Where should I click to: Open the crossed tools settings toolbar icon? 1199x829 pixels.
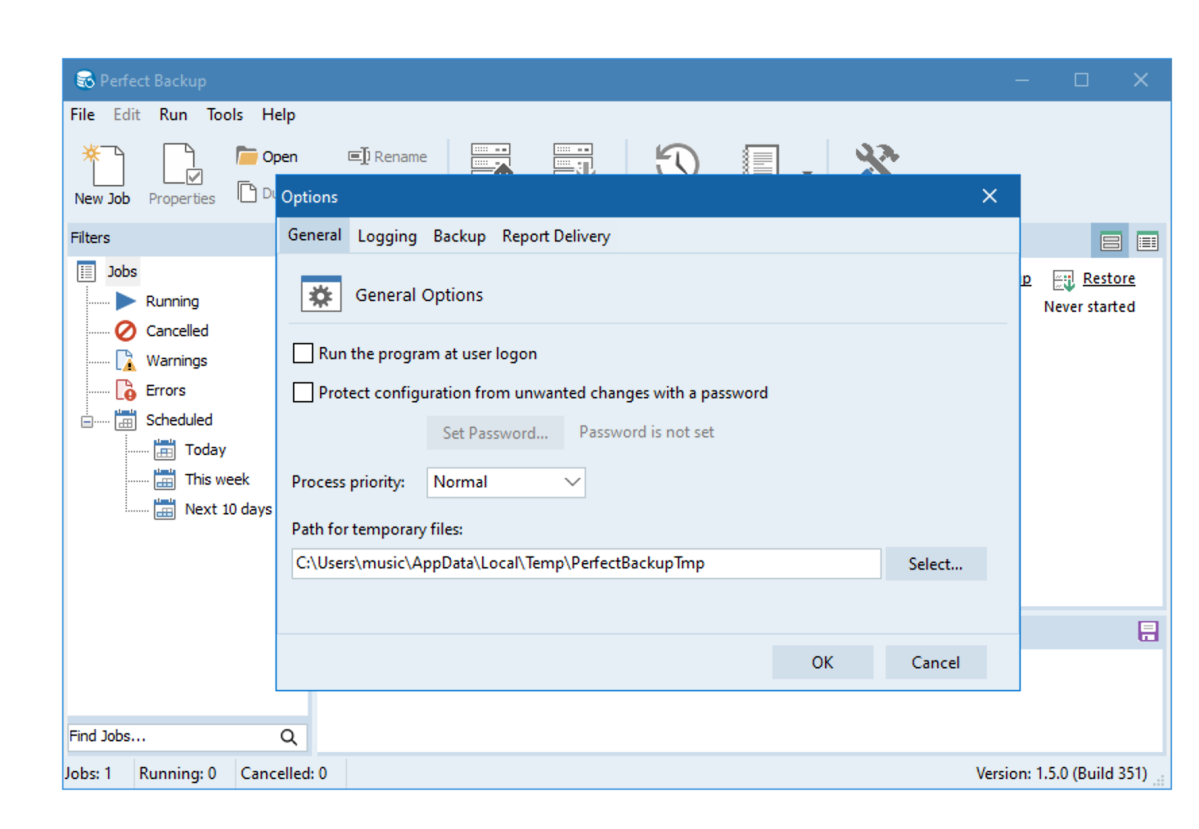[x=876, y=158]
